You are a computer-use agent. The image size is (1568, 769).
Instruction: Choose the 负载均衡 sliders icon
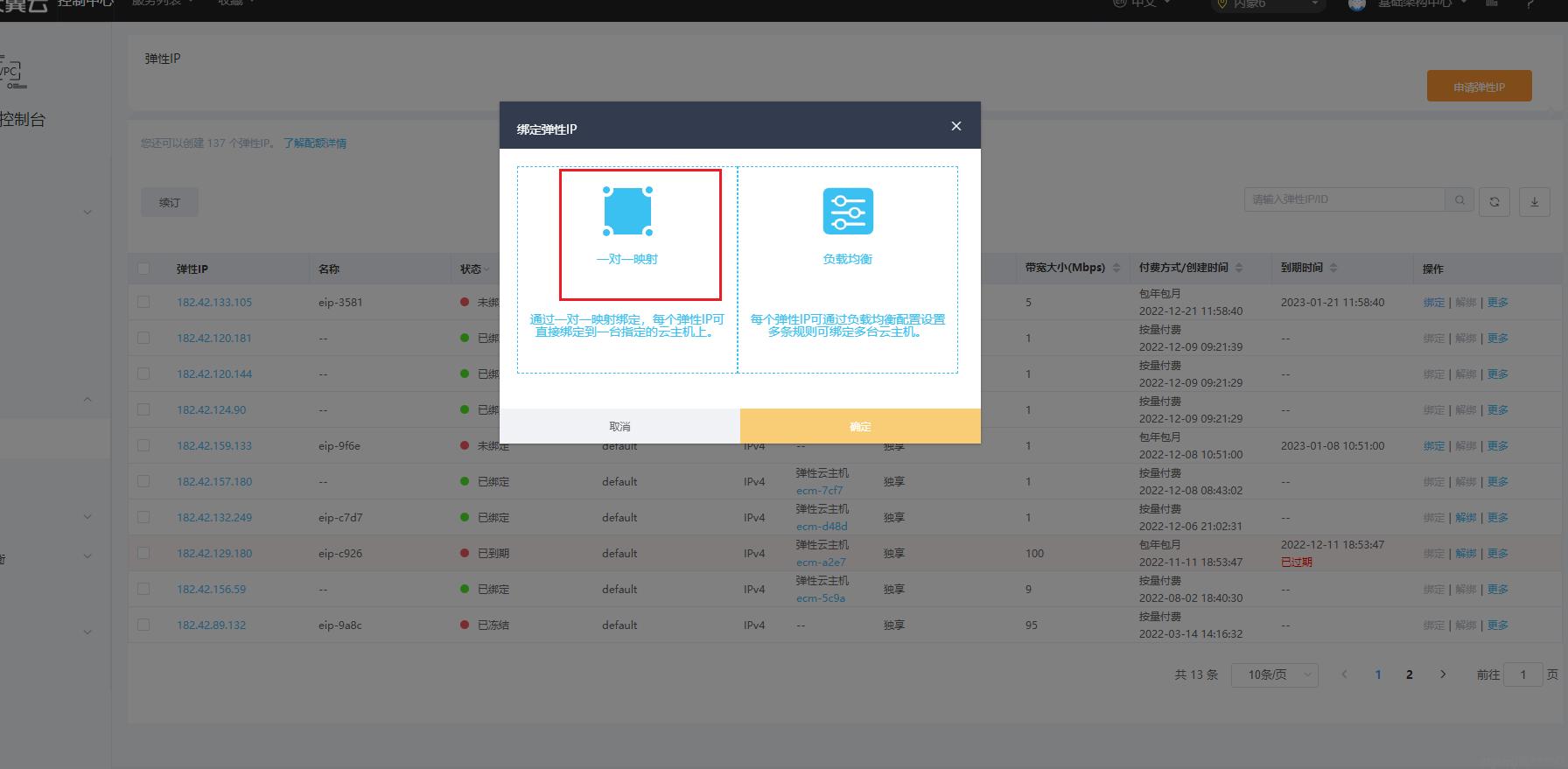tap(847, 212)
